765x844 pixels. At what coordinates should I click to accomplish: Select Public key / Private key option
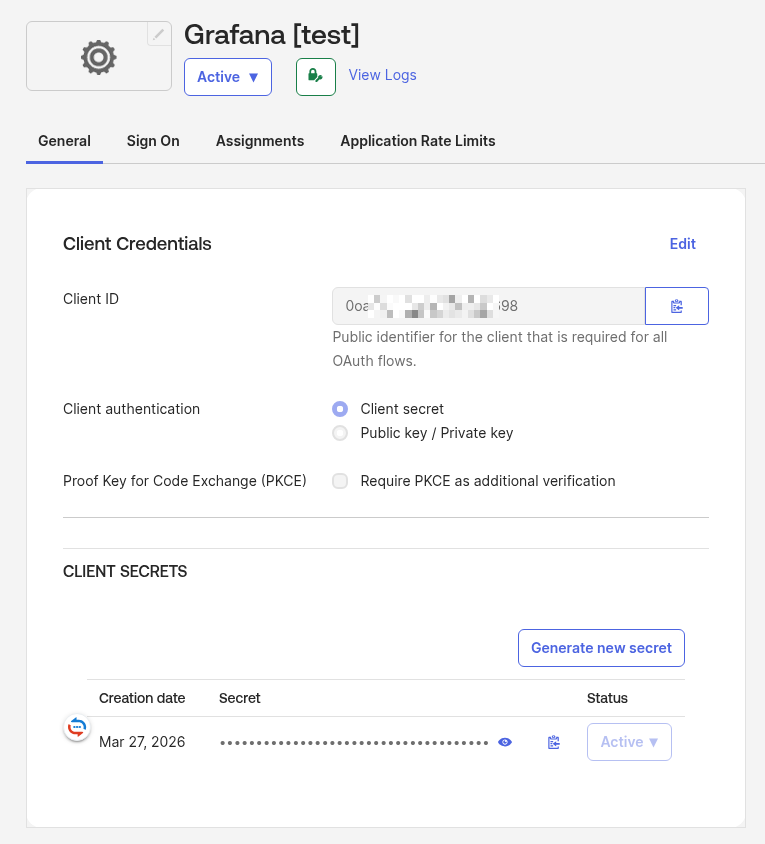point(340,433)
